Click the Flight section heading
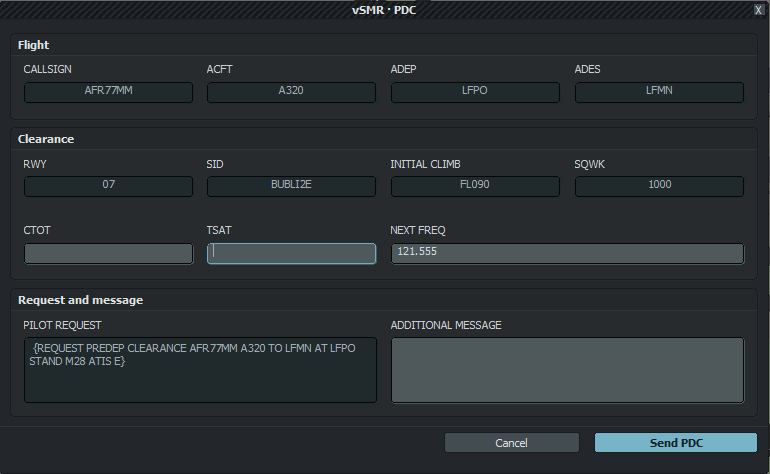This screenshot has height=474, width=770. click(x=33, y=45)
